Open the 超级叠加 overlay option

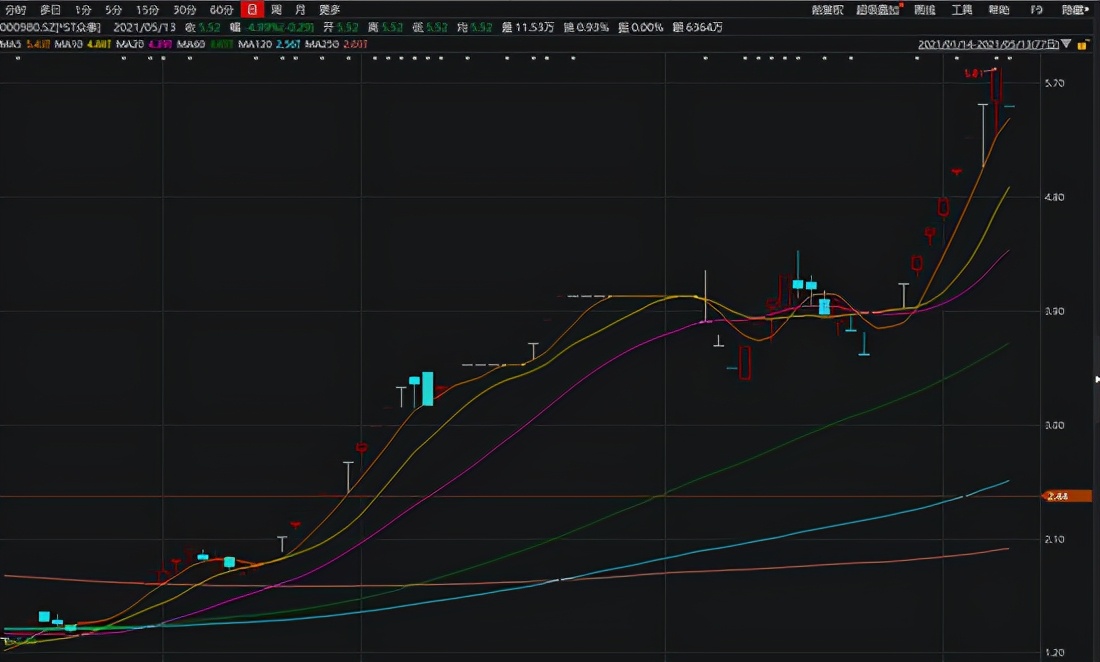[878, 9]
